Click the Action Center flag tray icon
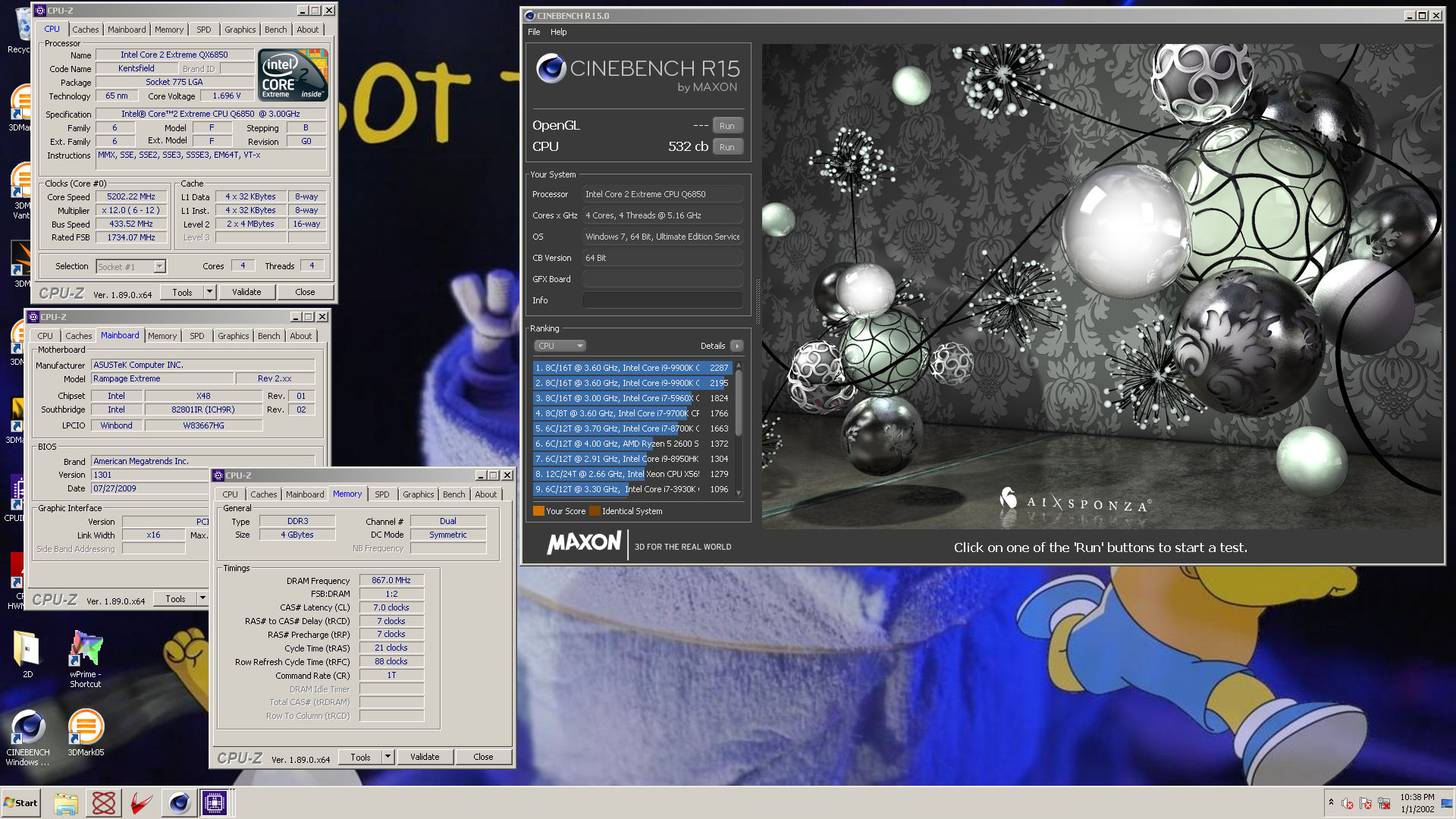Image resolution: width=1456 pixels, height=819 pixels. pos(1366,803)
